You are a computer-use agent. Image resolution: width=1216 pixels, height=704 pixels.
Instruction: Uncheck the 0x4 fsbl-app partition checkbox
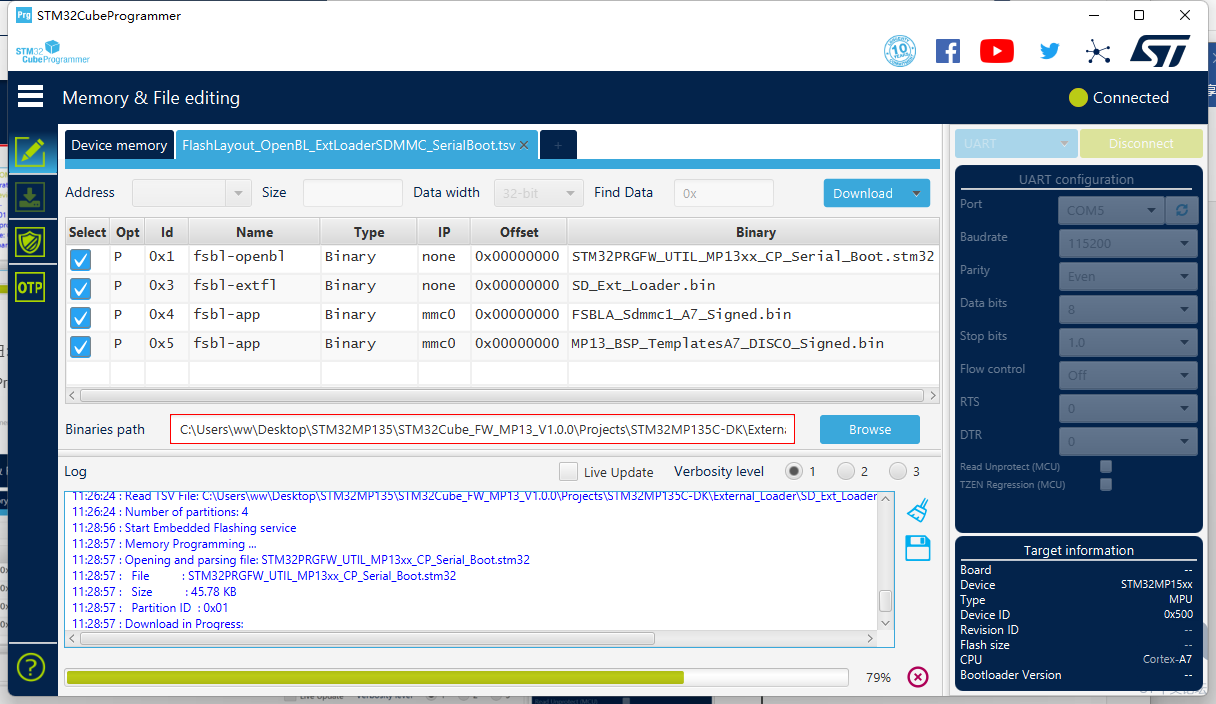coord(81,318)
